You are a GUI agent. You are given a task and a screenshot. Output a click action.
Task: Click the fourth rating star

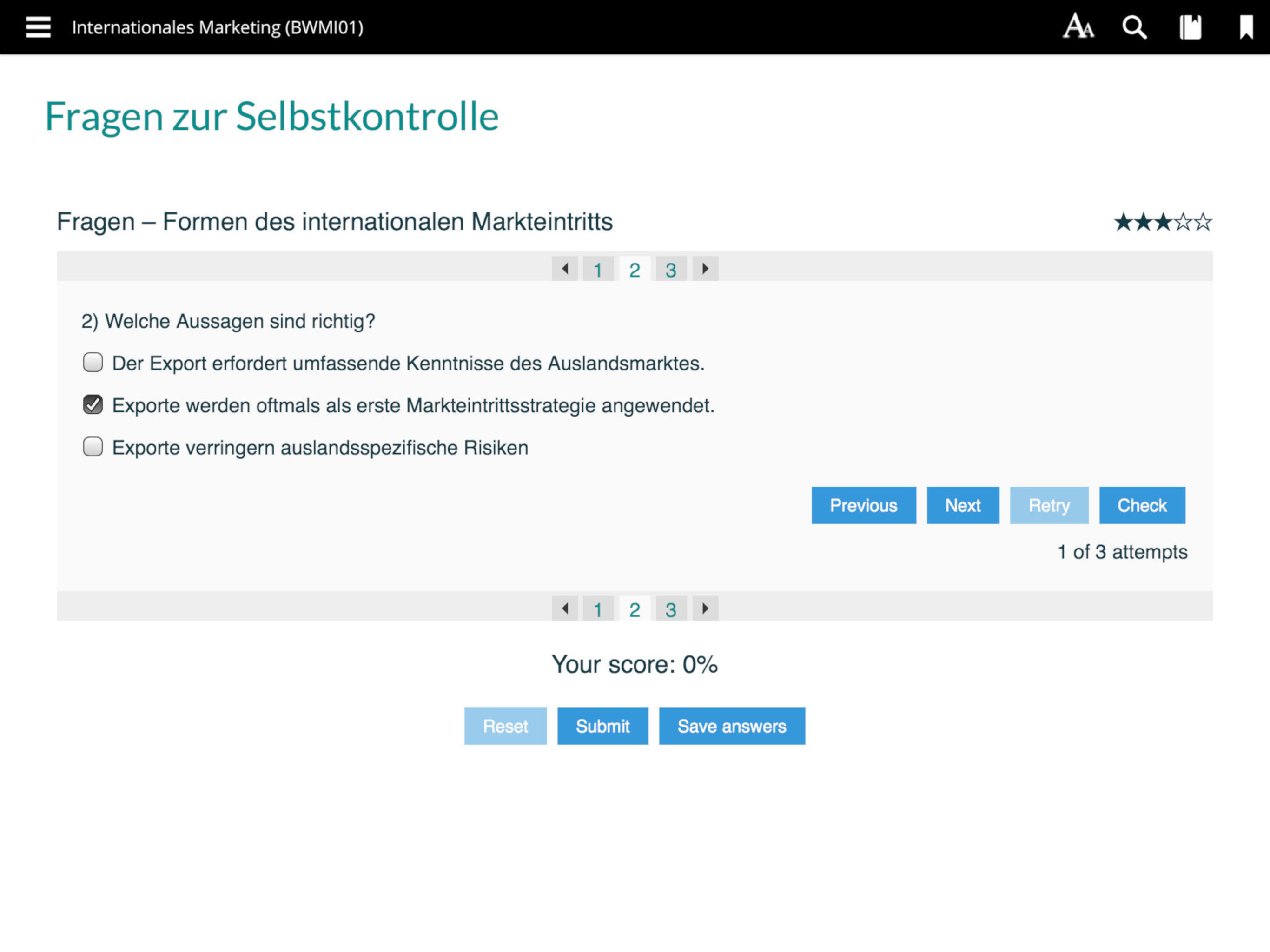pos(1184,222)
